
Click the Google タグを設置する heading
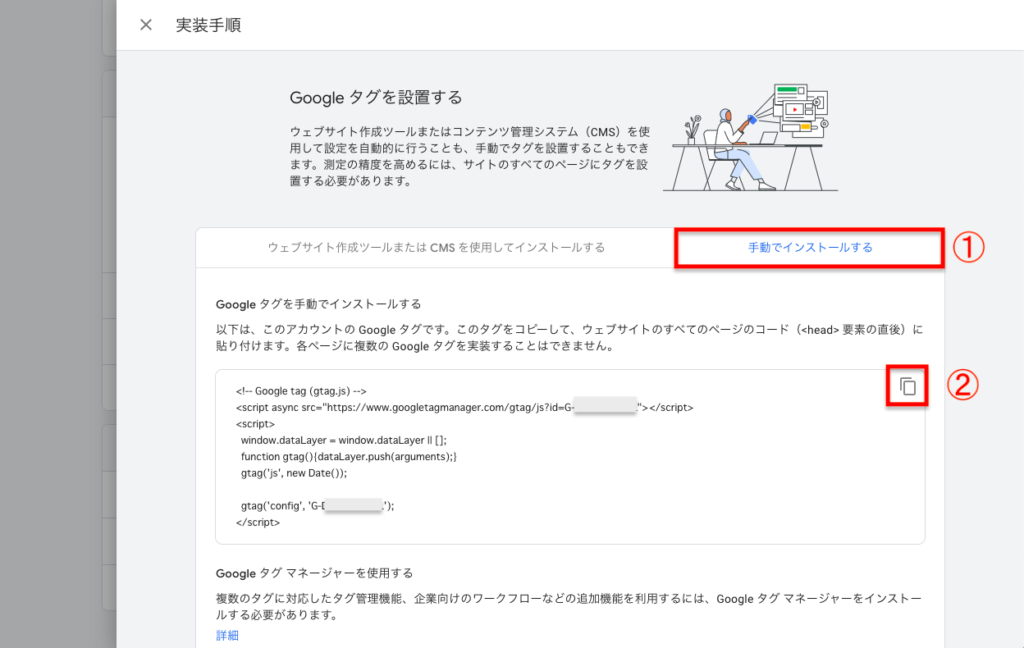tap(376, 97)
